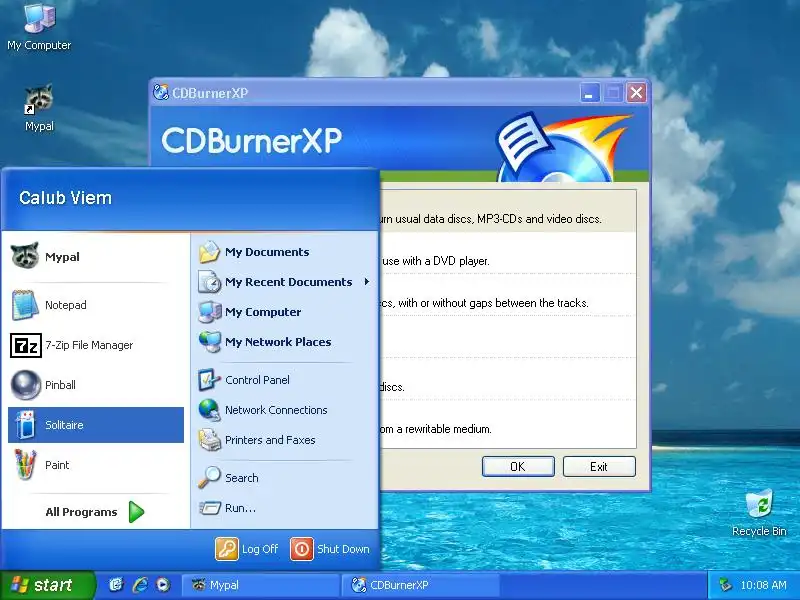Minimize the CDBurnerXP window
The height and width of the screenshot is (600, 800).
(x=589, y=93)
